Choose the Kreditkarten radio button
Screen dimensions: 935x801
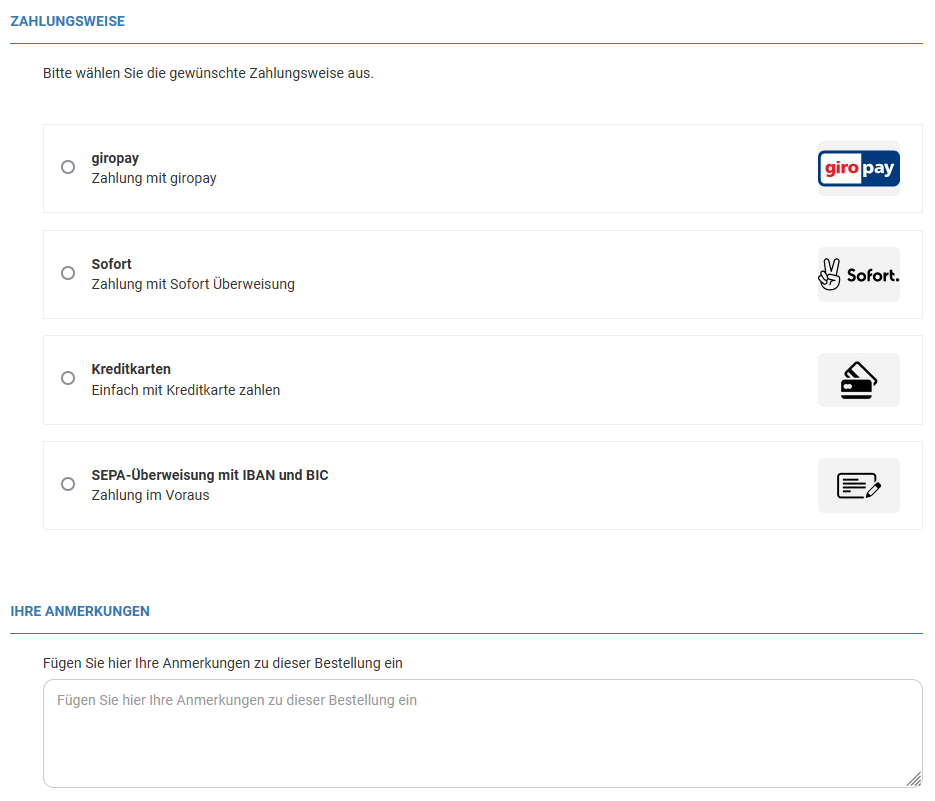68,378
